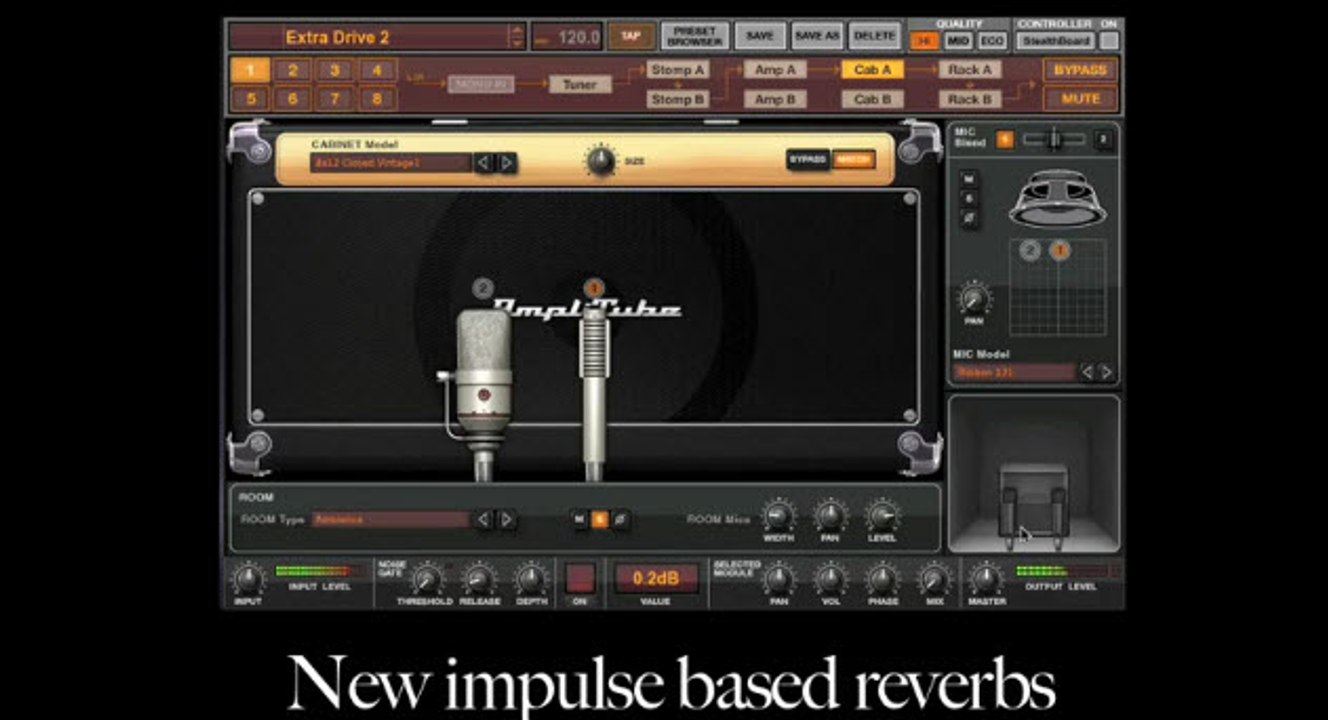The width and height of the screenshot is (1328, 720).
Task: Set quality to MID
Action: tap(958, 41)
